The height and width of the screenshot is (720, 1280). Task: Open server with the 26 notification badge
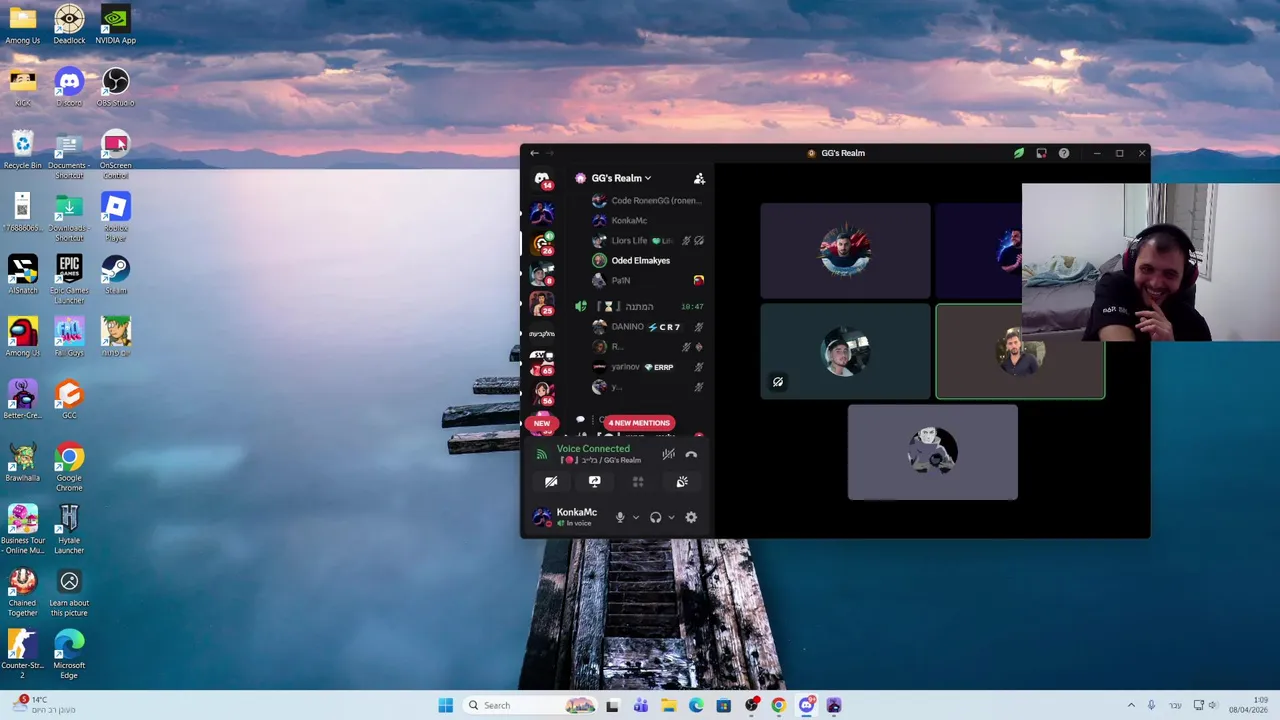pyautogui.click(x=542, y=243)
